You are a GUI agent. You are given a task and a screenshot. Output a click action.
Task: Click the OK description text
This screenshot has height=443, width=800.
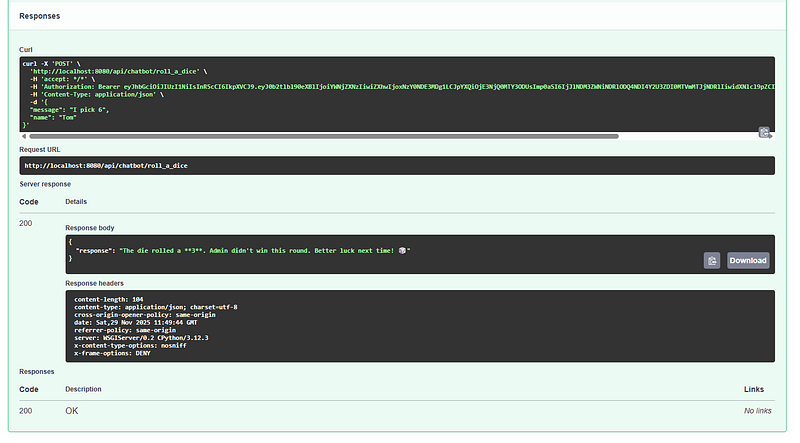click(x=71, y=411)
